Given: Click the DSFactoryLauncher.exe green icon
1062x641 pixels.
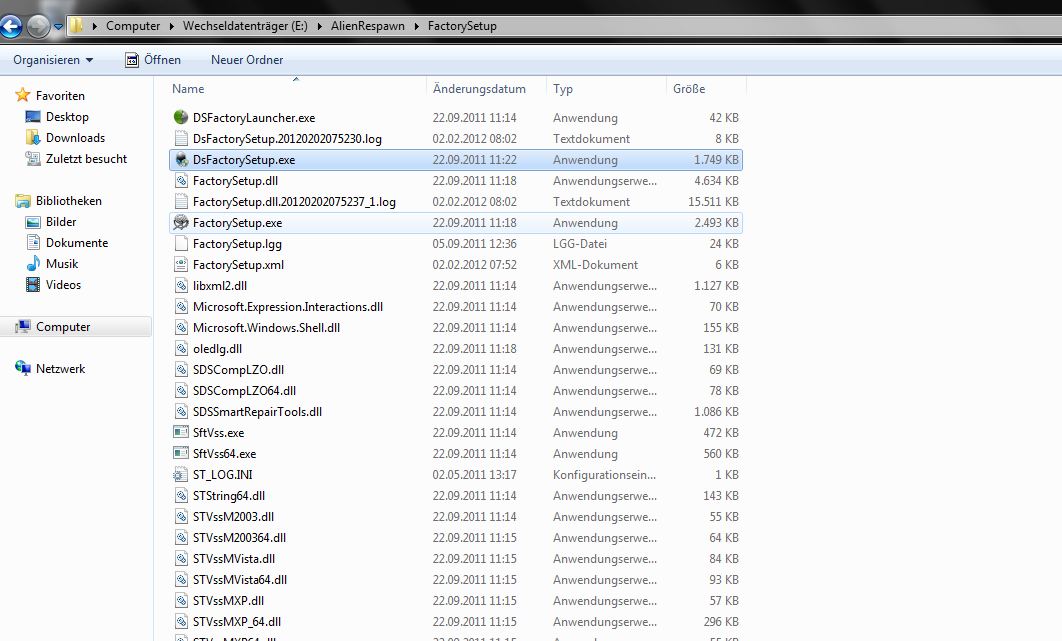Looking at the screenshot, I should coord(181,118).
